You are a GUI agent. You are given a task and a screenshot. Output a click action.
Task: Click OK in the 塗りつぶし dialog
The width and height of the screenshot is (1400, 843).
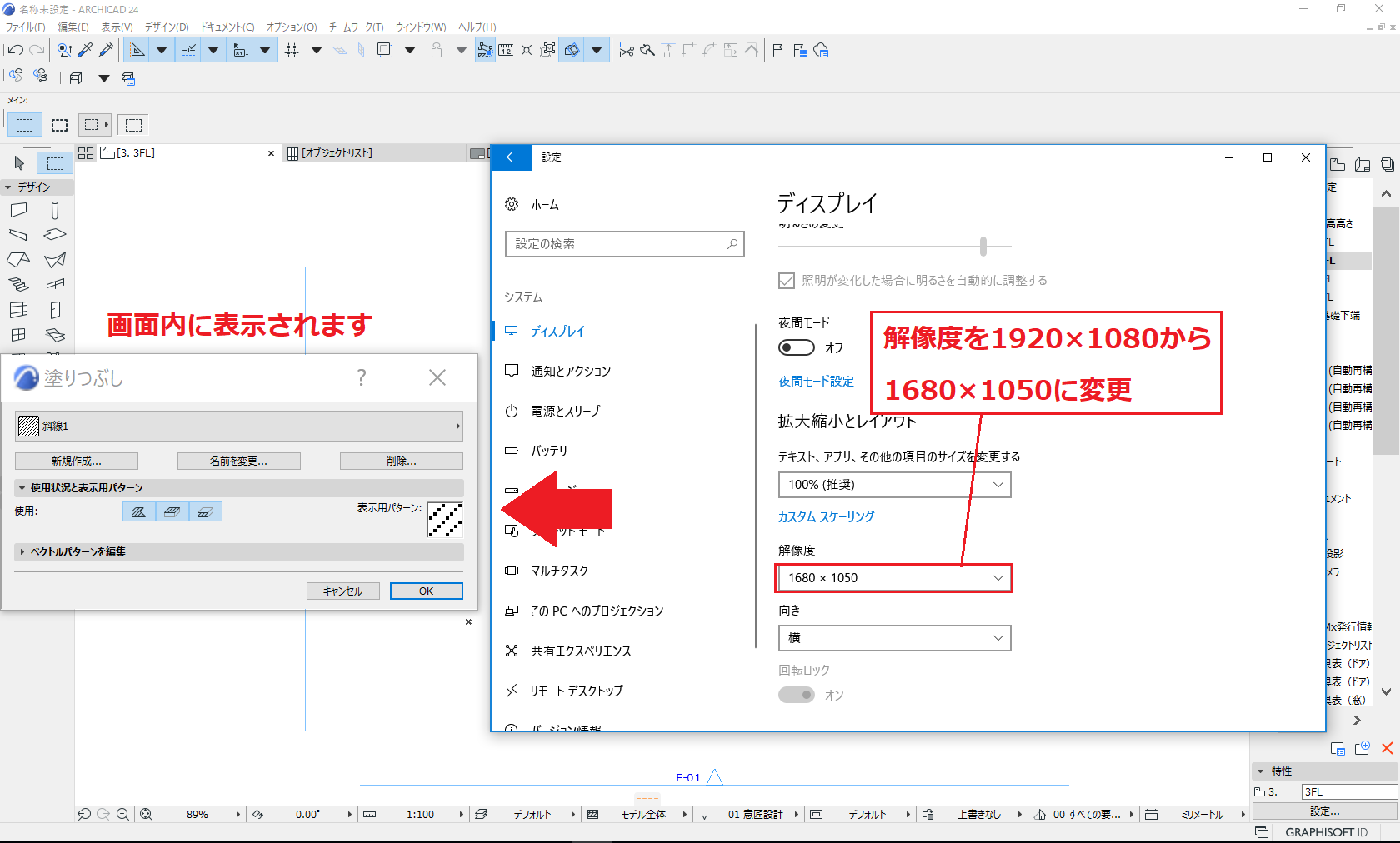tap(427, 591)
